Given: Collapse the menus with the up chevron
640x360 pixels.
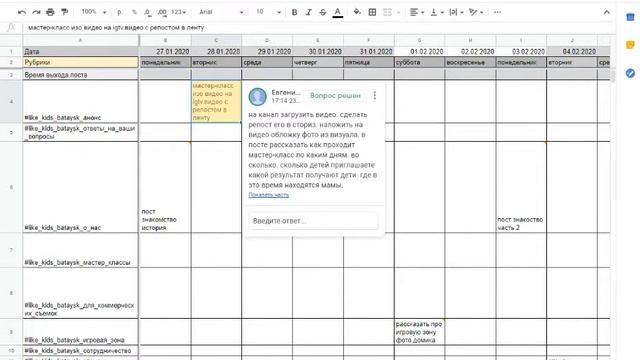Looking at the screenshot, I should [x=607, y=12].
